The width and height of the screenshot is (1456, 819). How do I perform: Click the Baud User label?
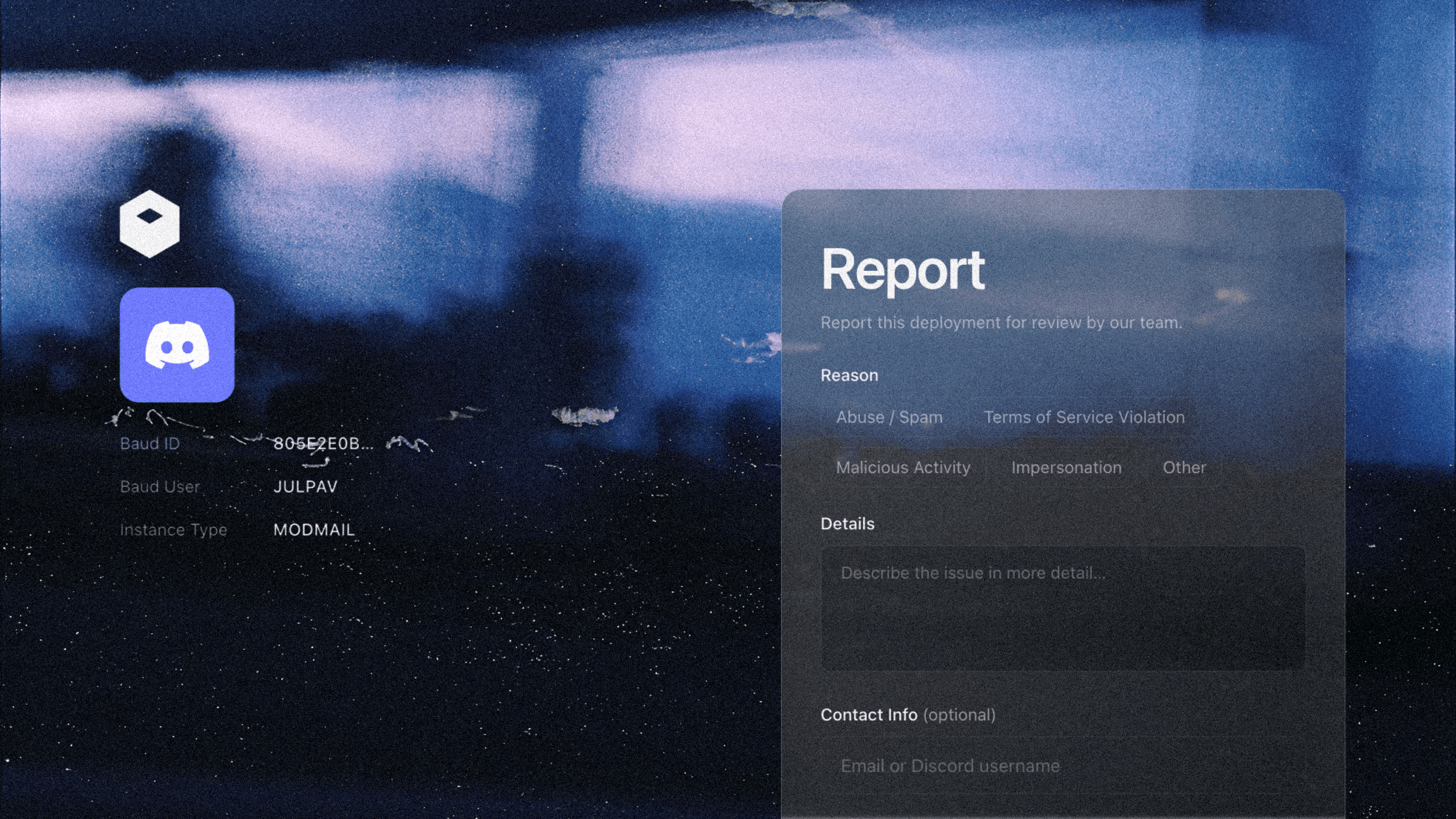tap(159, 486)
